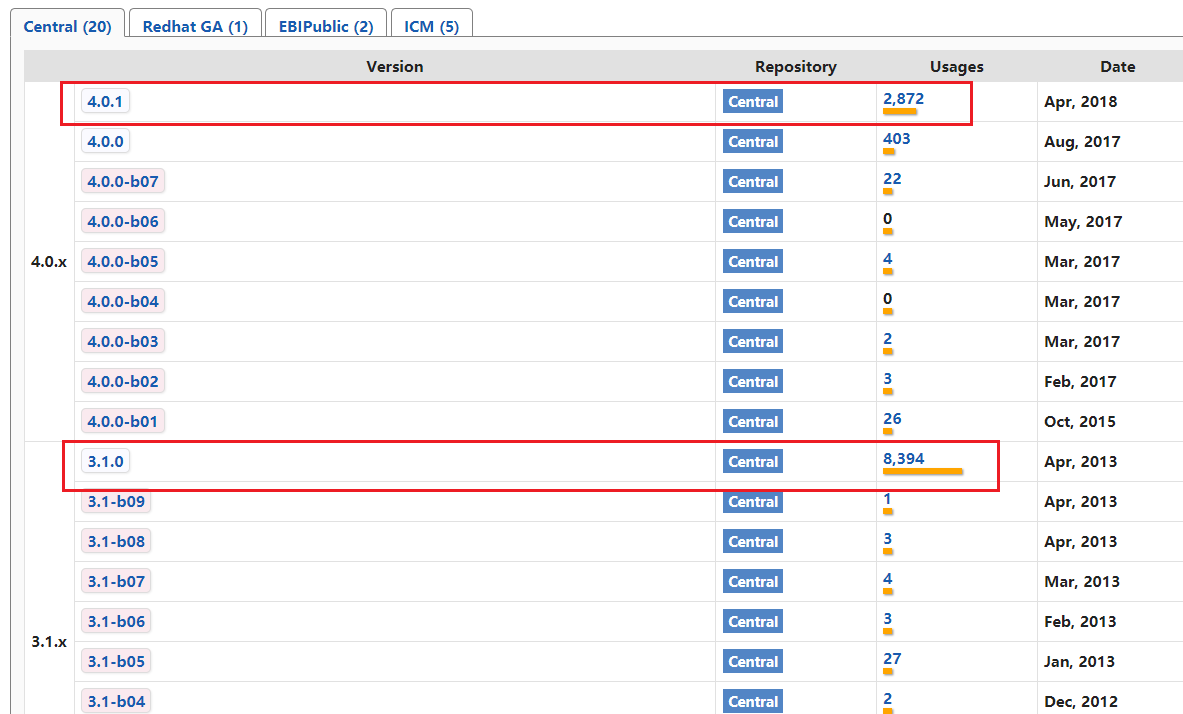The height and width of the screenshot is (714, 1183).
Task: Open the 3.1-b06 version link
Action: click(116, 621)
